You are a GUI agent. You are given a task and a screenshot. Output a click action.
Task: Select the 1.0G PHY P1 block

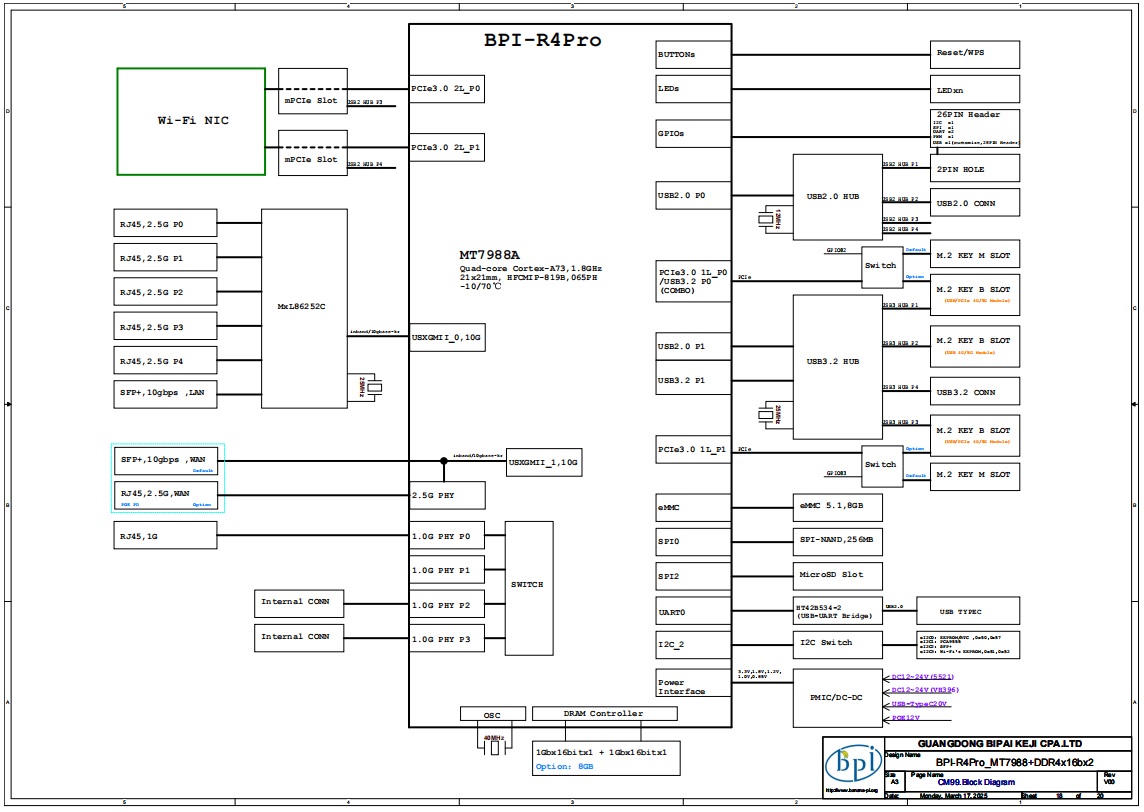[447, 571]
